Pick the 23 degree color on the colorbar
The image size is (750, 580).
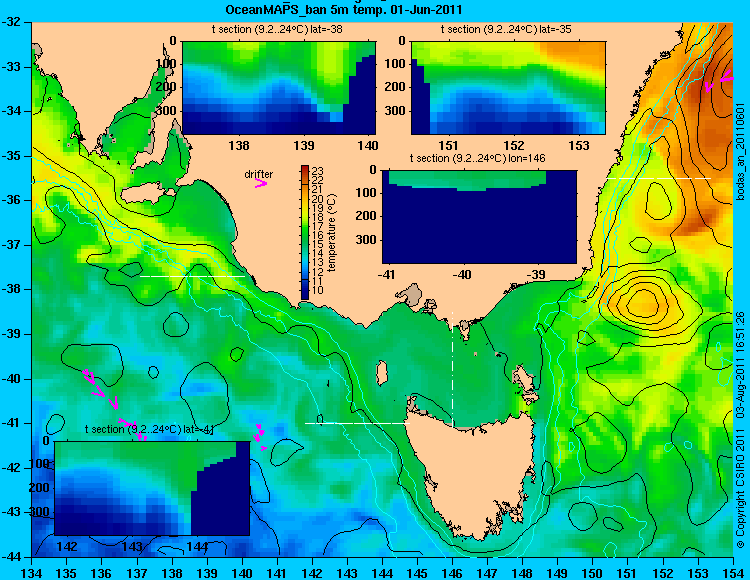[x=305, y=169]
